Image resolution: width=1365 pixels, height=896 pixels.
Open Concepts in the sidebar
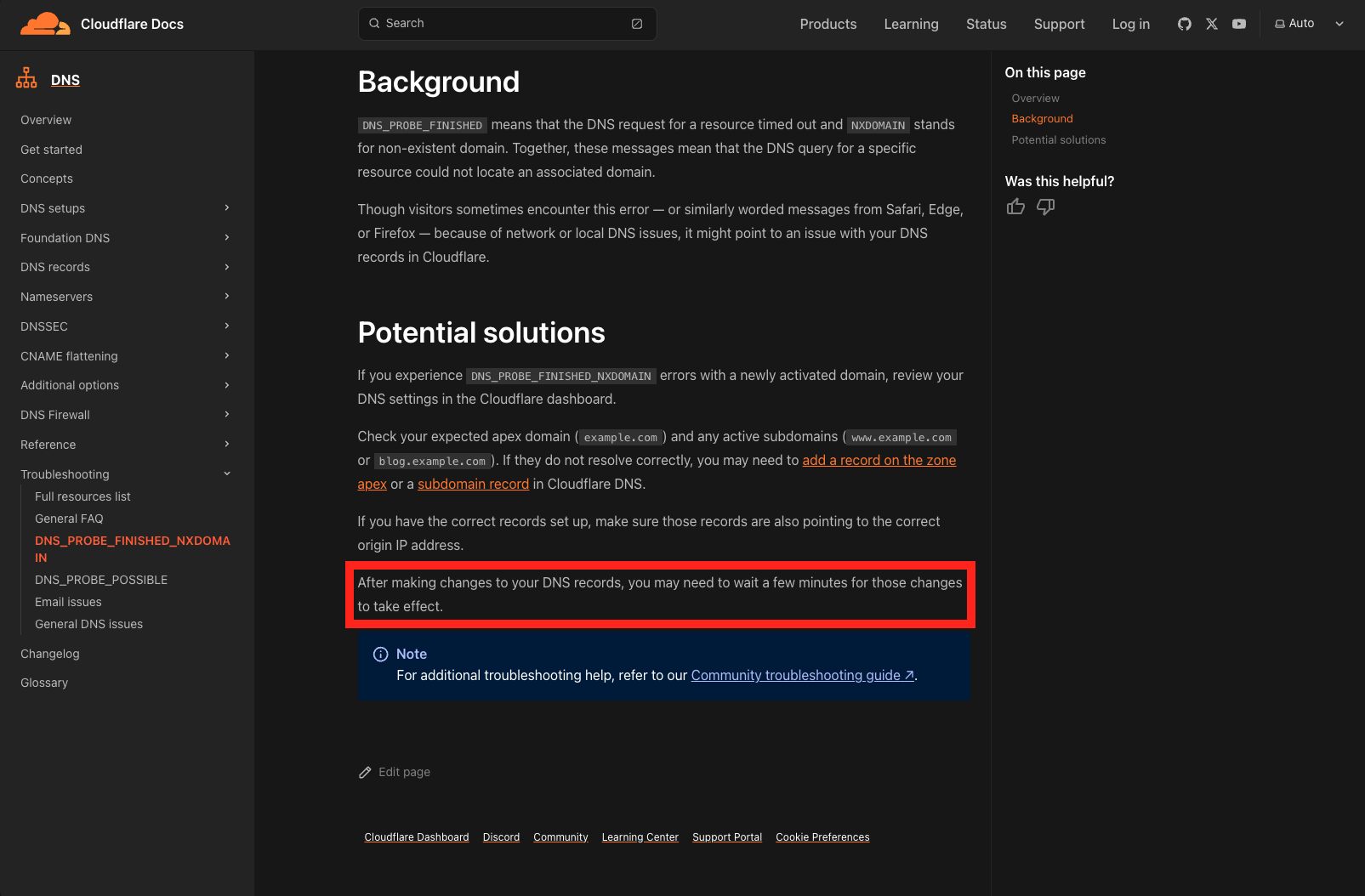[x=47, y=179]
